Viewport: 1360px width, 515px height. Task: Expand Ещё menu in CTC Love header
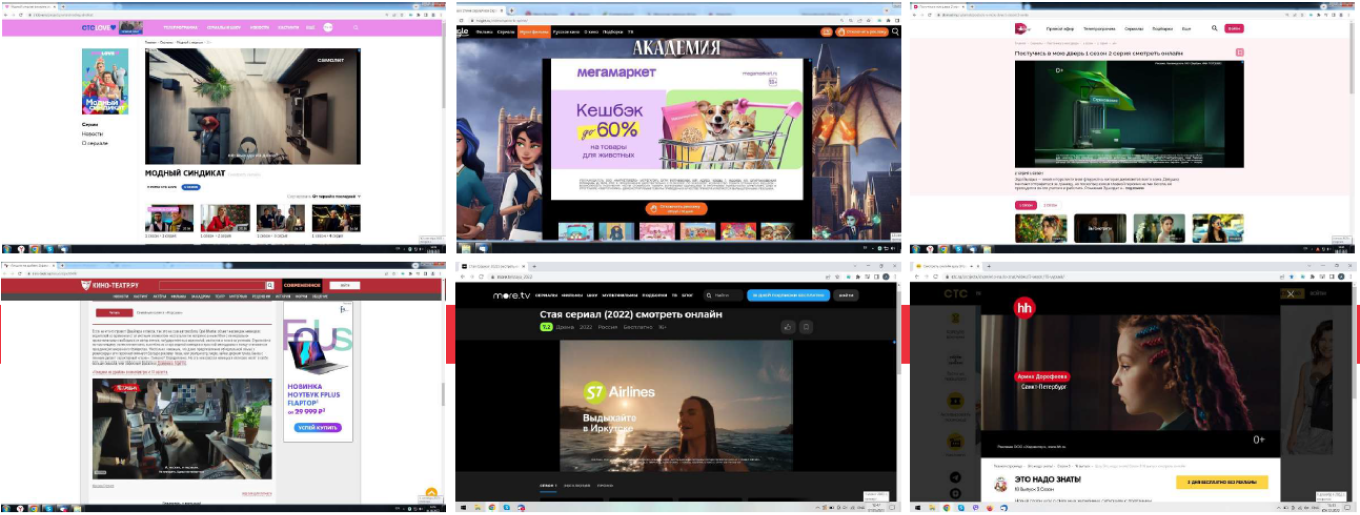[311, 28]
